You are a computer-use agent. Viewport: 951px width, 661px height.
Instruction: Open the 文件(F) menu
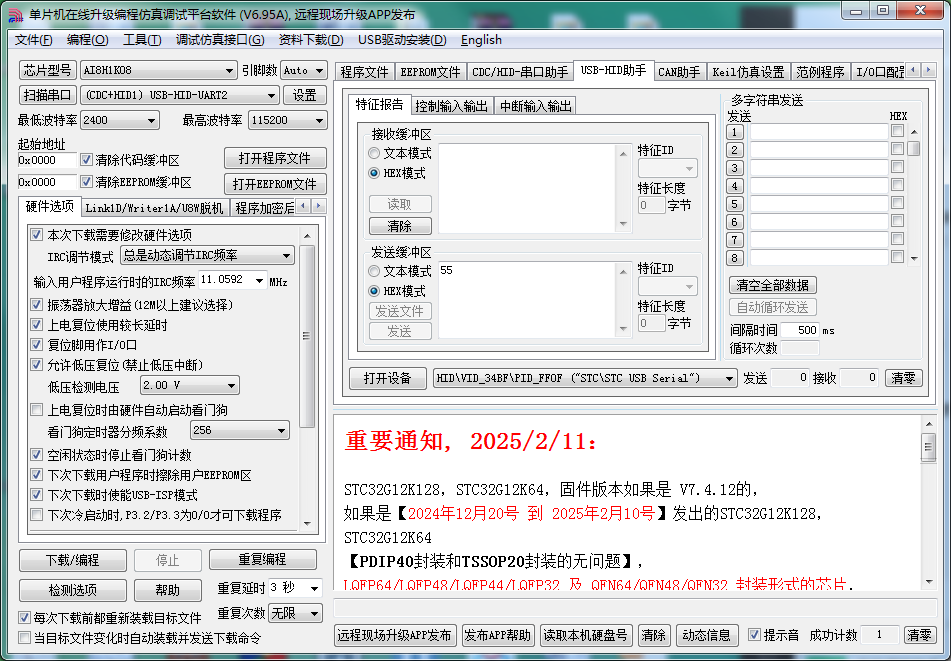click(33, 40)
